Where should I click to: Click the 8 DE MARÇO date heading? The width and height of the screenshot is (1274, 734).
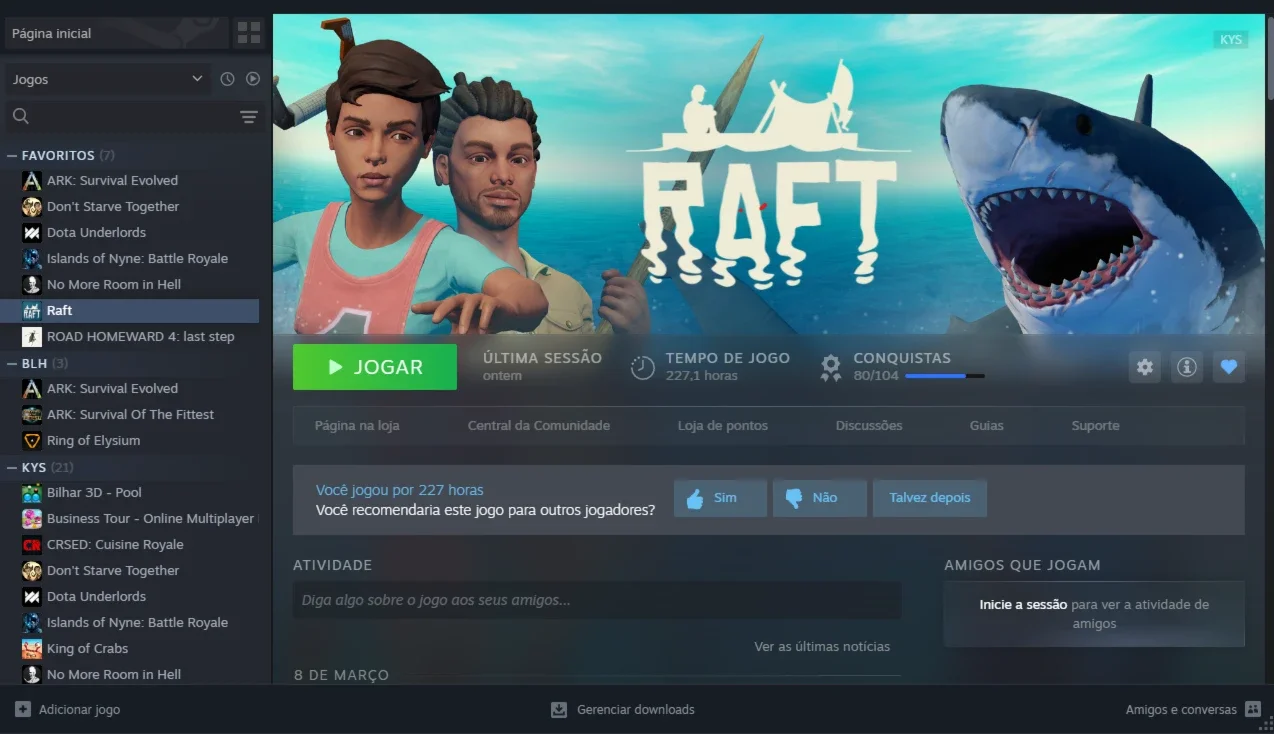click(x=341, y=676)
